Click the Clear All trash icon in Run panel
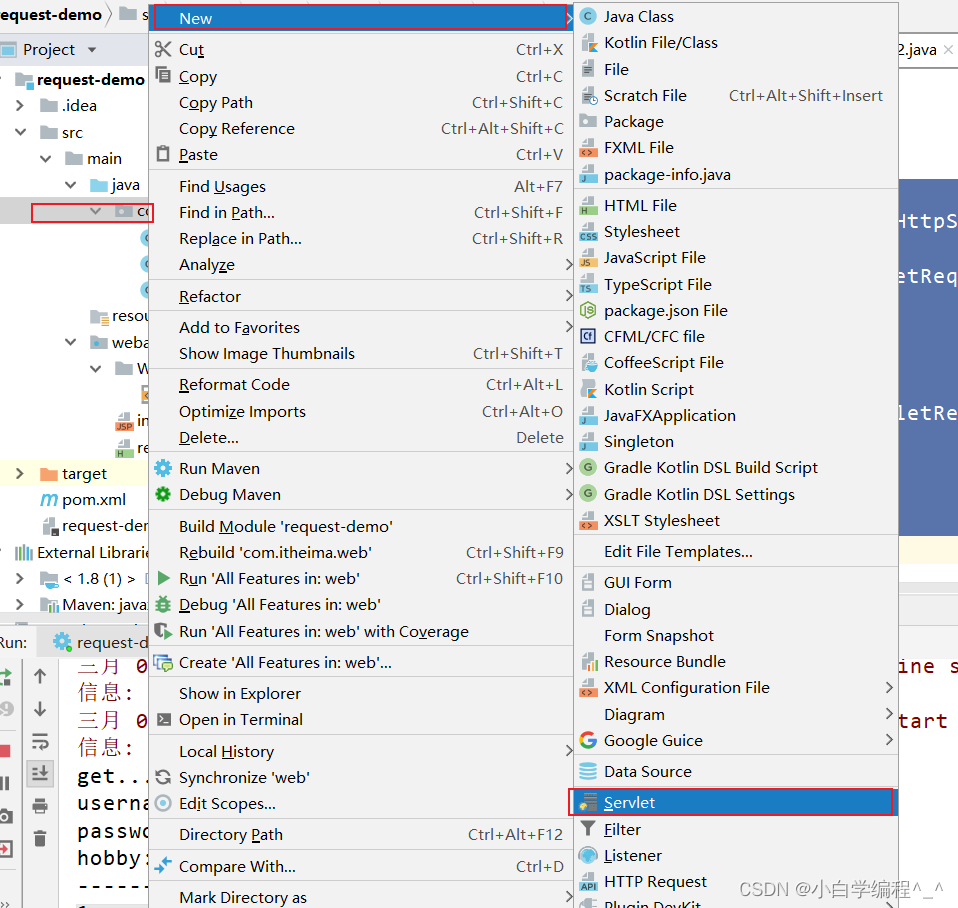This screenshot has height=908, width=958. 40,838
